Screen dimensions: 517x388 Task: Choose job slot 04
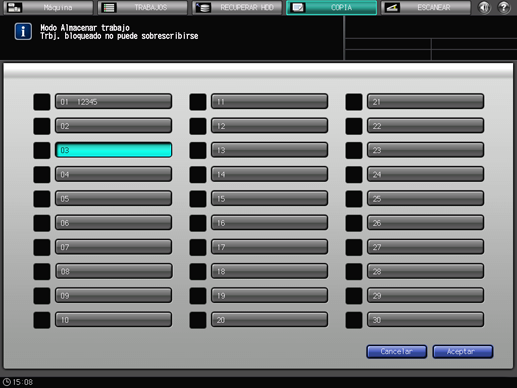click(x=113, y=174)
